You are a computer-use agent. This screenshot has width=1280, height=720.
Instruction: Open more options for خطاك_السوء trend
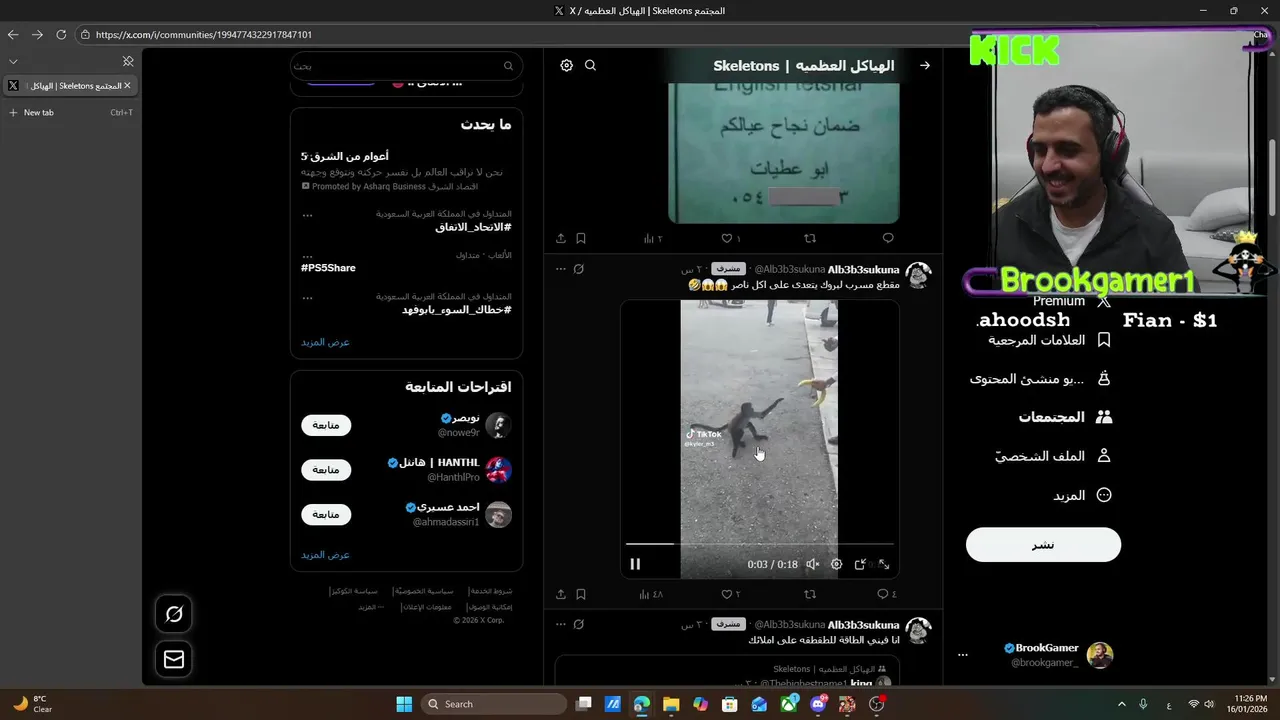pyautogui.click(x=307, y=297)
